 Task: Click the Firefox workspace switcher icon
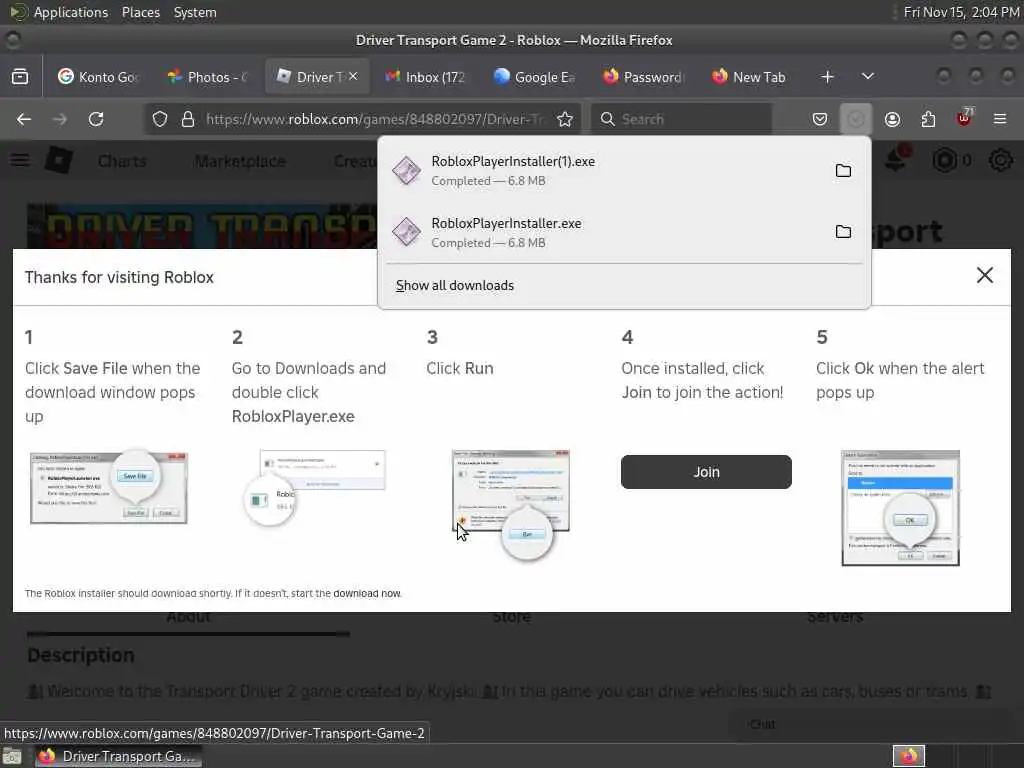tap(908, 756)
